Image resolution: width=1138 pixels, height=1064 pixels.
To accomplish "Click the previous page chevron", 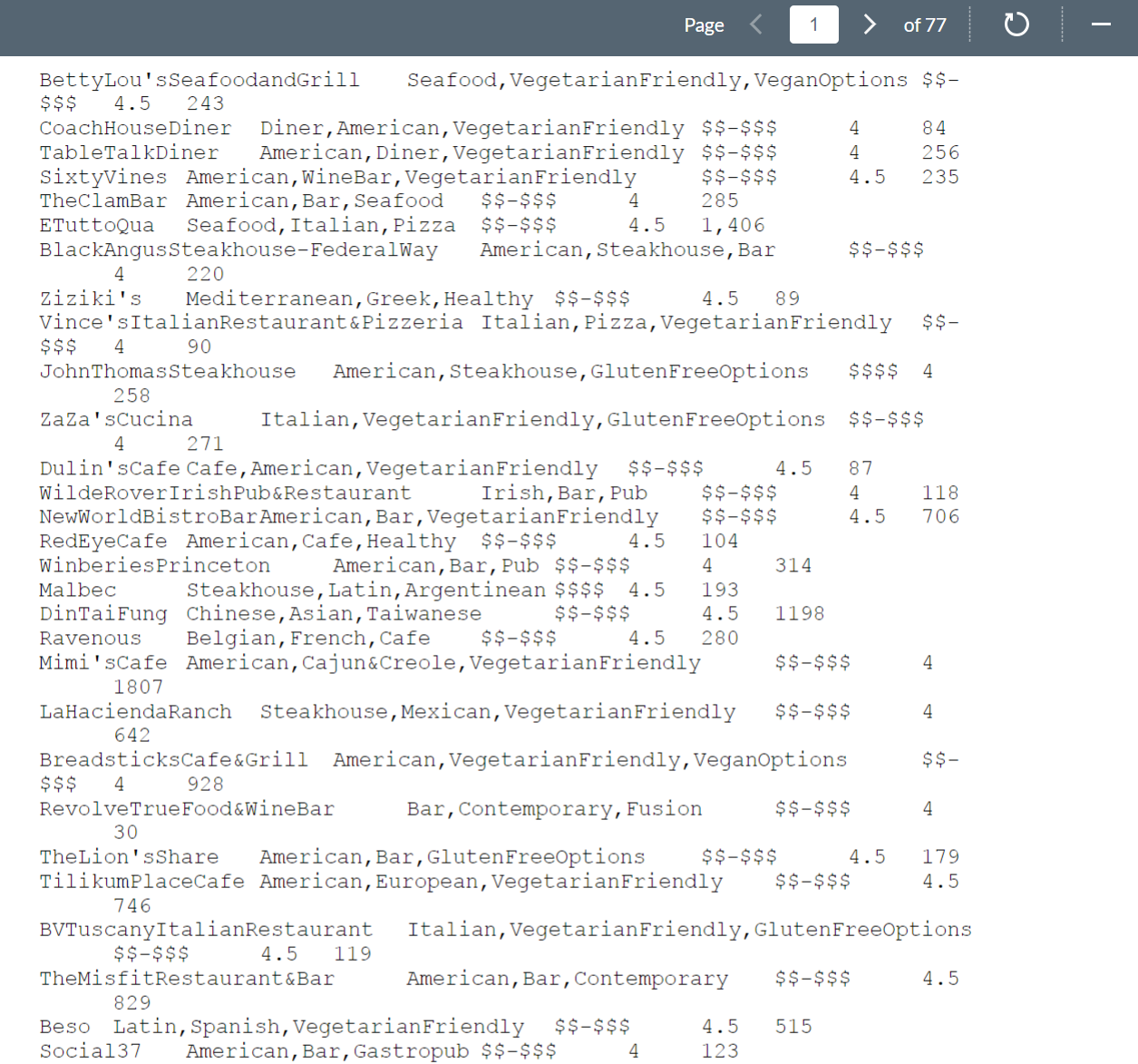I will pos(756,25).
